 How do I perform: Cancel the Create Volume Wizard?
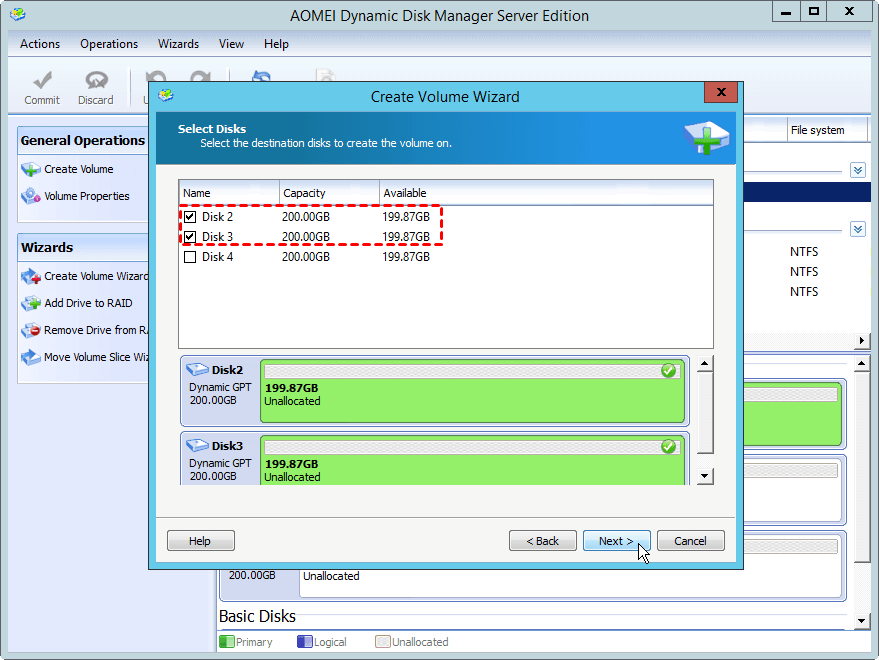[691, 541]
